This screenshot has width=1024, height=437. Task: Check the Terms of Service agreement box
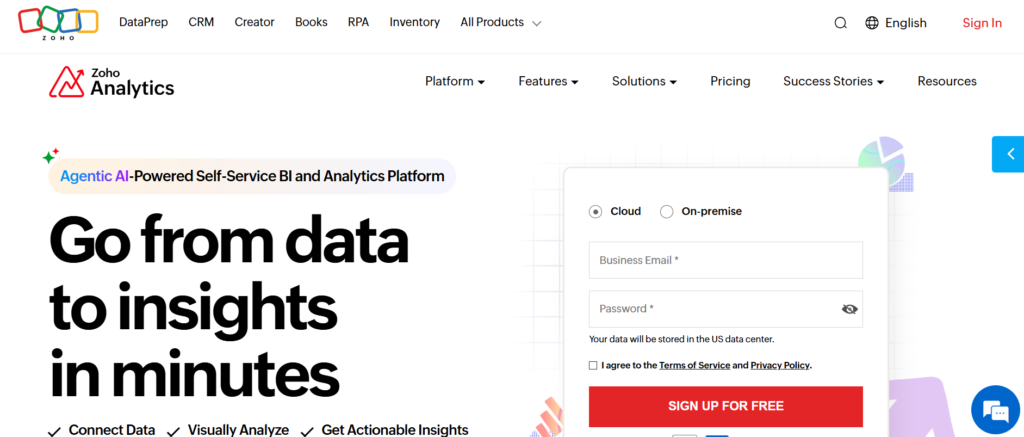tap(593, 366)
